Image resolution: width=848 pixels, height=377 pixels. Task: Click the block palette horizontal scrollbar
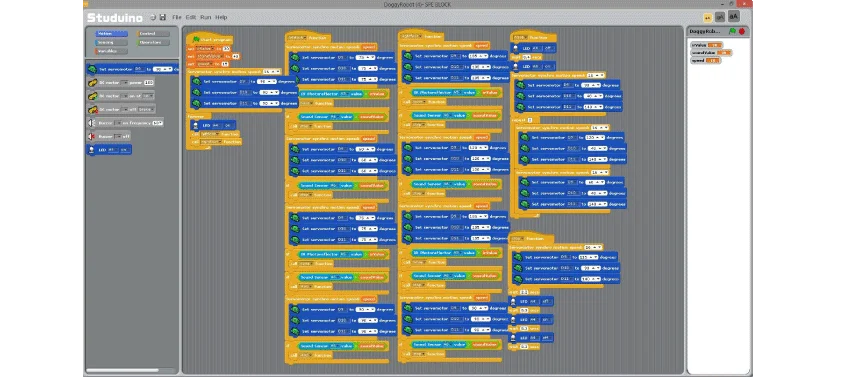click(x=123, y=371)
